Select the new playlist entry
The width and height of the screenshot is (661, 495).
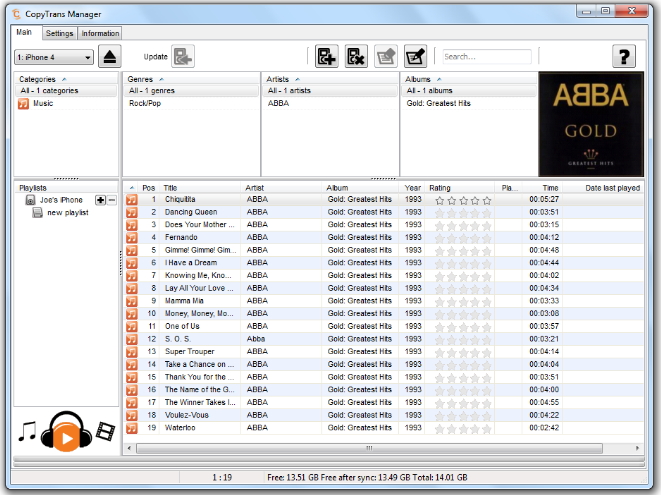pyautogui.click(x=67, y=212)
